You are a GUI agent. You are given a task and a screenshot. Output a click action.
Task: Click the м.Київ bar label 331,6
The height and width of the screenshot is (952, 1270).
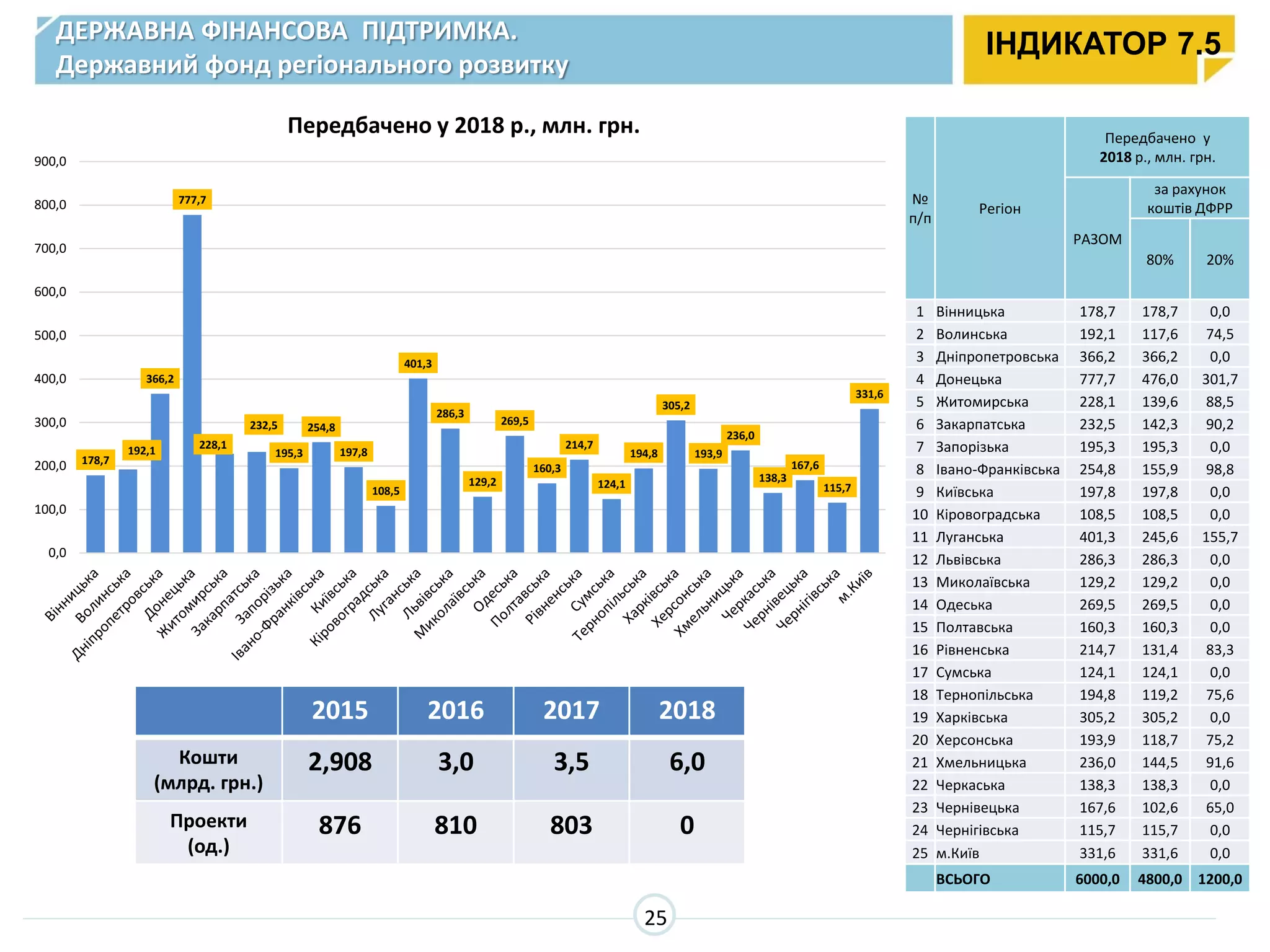click(869, 394)
